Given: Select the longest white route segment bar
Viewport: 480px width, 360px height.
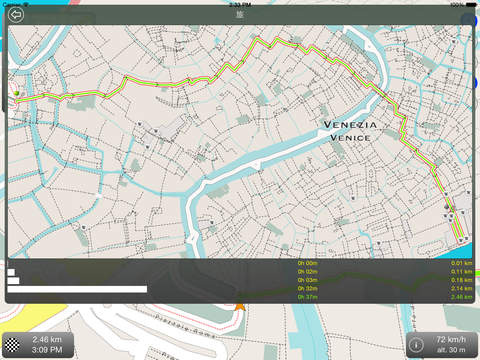Looking at the screenshot, I should [x=77, y=289].
